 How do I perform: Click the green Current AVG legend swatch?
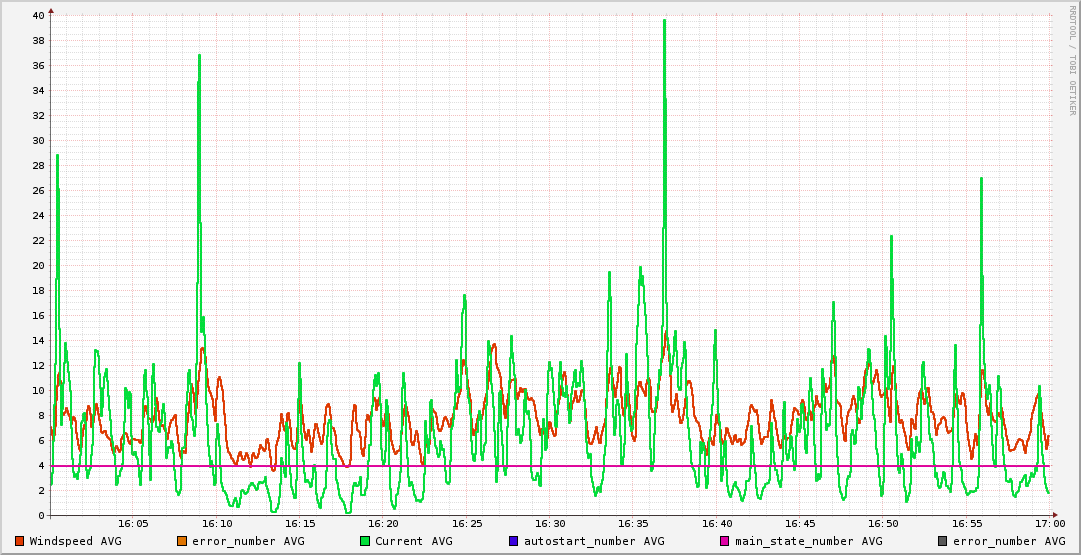coord(365,541)
